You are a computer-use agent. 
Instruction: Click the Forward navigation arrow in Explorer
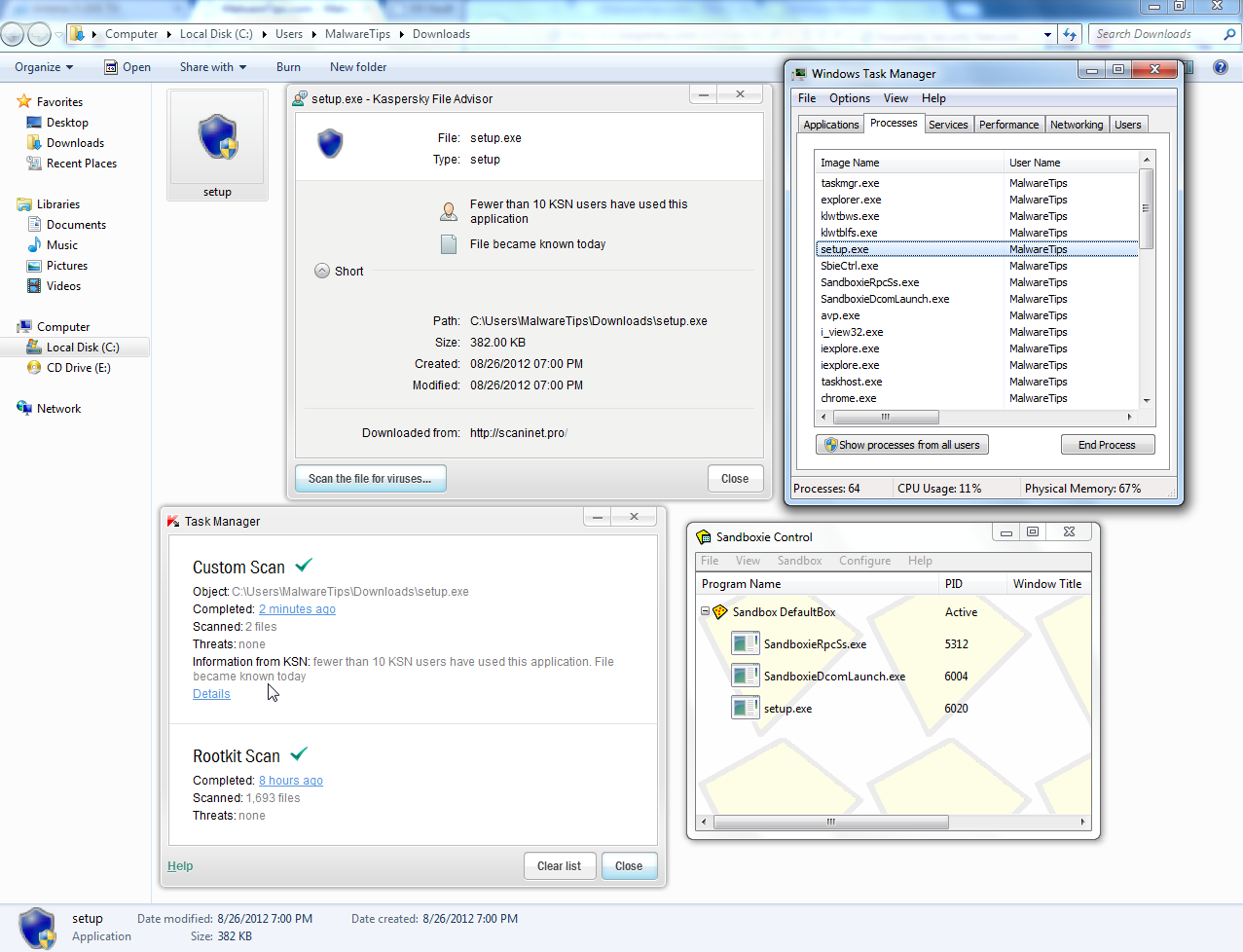39,34
